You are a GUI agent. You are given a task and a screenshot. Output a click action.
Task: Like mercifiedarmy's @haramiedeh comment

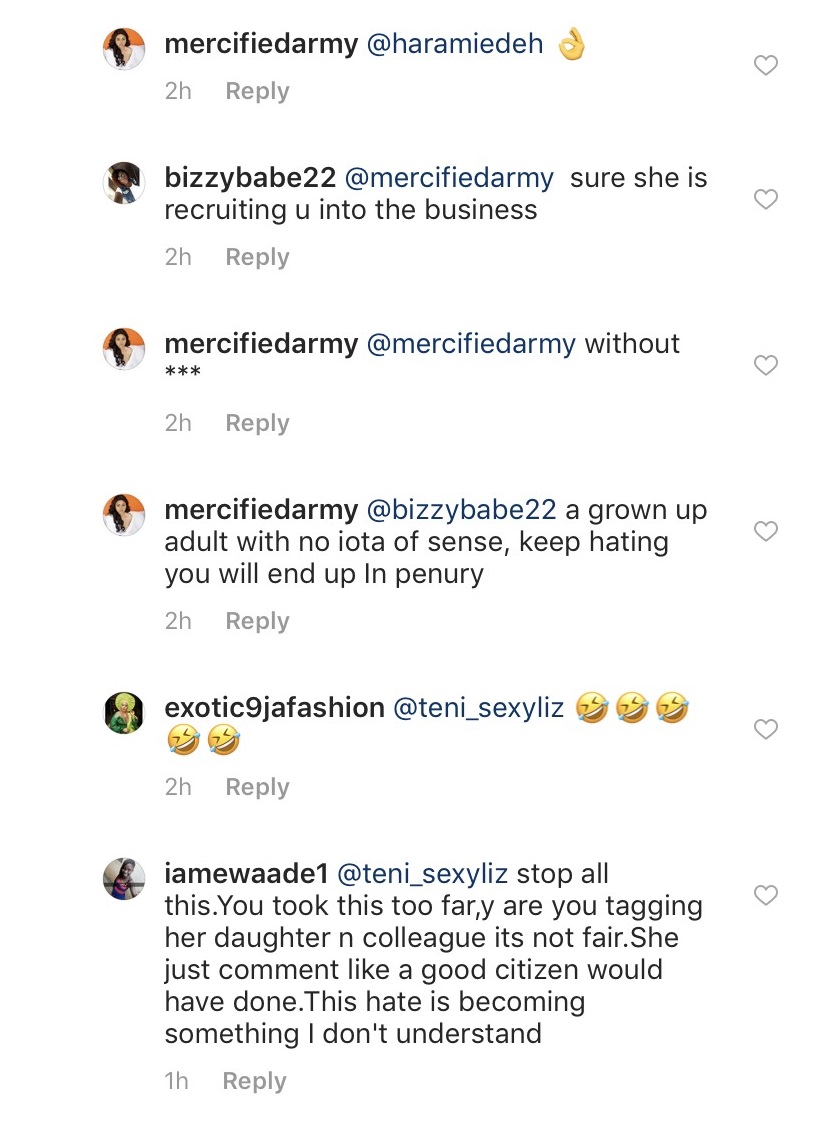click(x=766, y=65)
